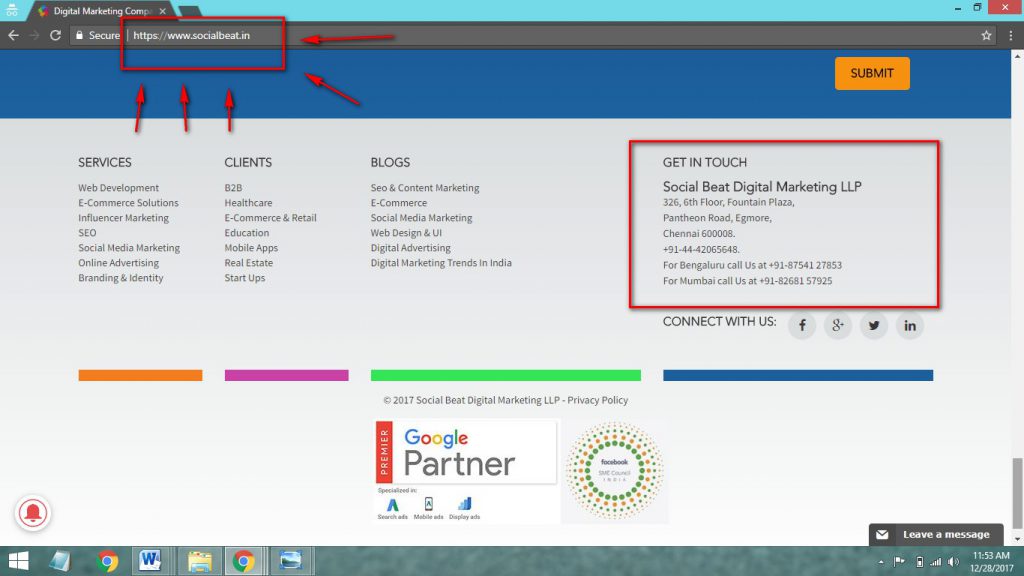Image resolution: width=1024 pixels, height=576 pixels.
Task: Click the Google Partner Premier badge
Action: [x=466, y=452]
